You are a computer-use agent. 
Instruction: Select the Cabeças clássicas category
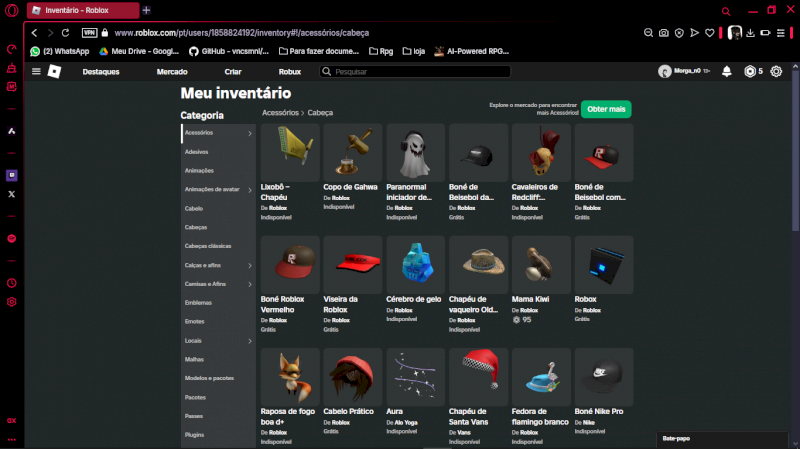point(218,246)
